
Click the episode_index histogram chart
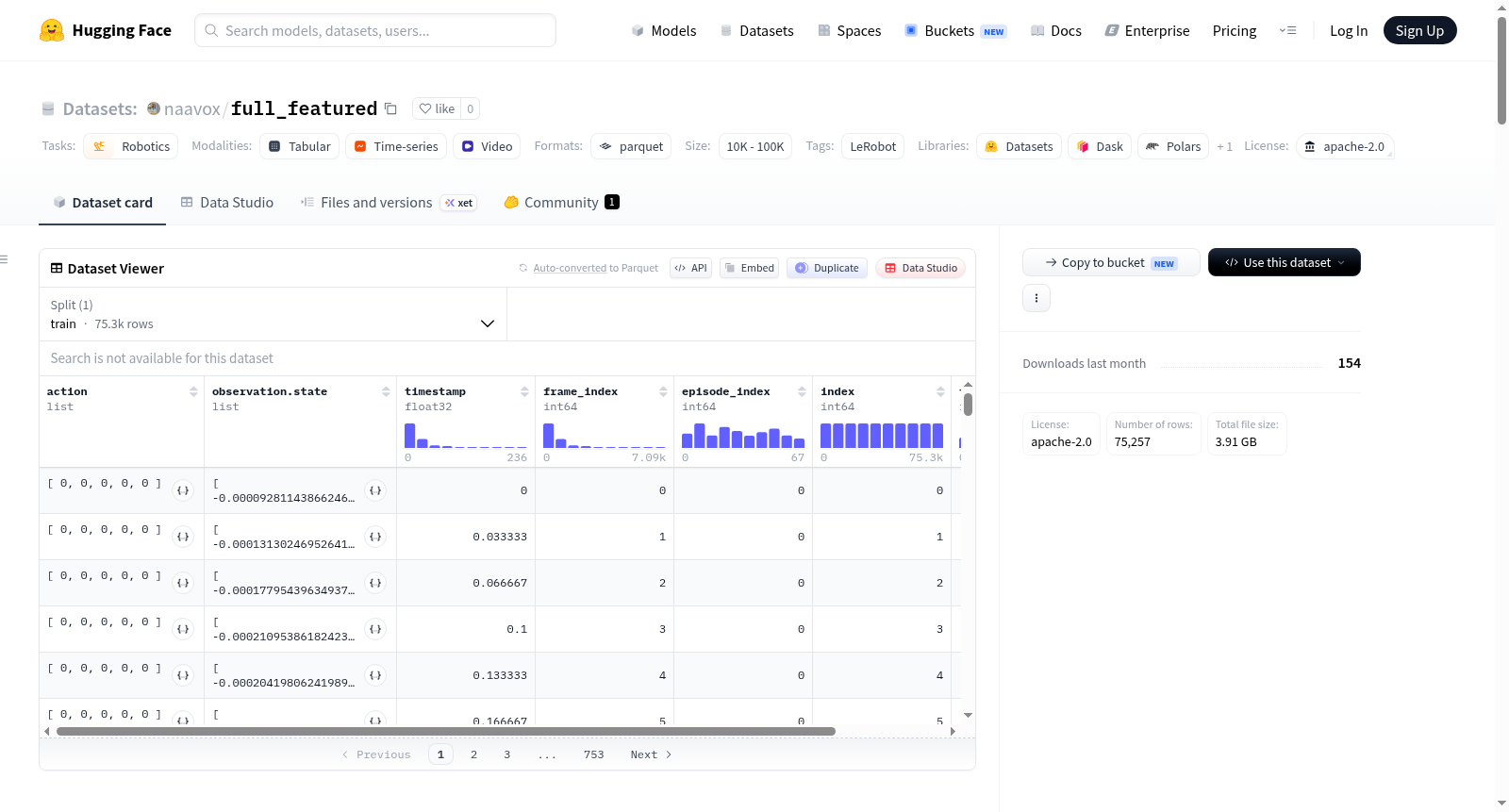pyautogui.click(x=743, y=436)
